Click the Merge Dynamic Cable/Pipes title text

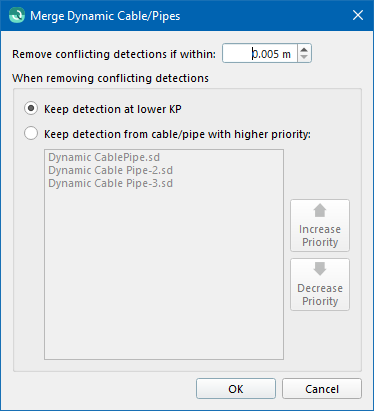105,16
